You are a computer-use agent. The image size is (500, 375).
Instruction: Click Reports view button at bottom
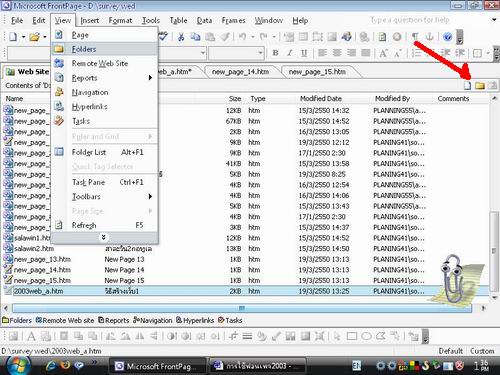click(114, 320)
